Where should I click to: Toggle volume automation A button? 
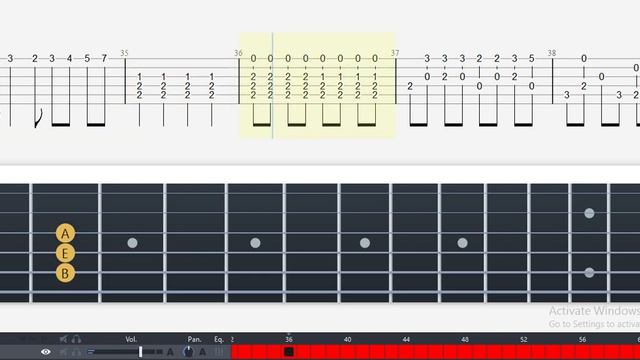pos(170,351)
